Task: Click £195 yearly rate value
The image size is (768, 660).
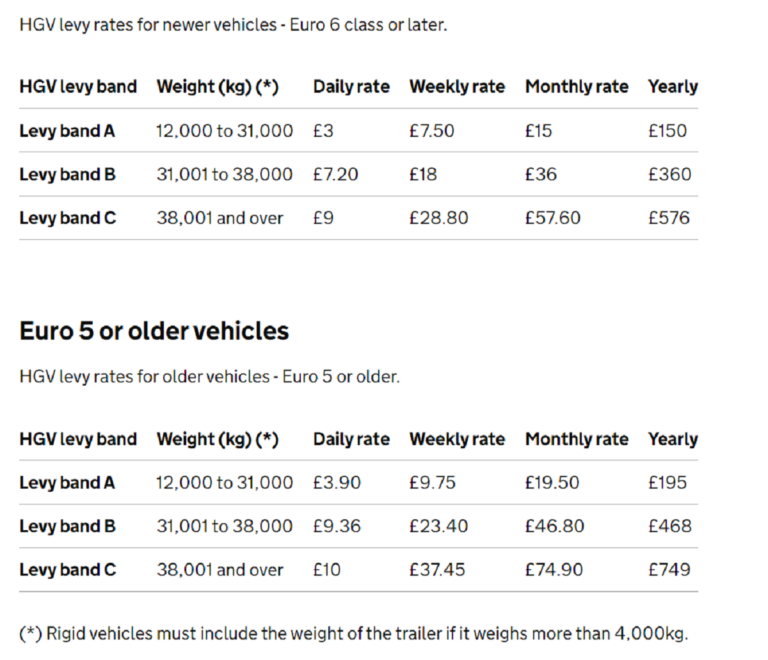Action: point(667,483)
